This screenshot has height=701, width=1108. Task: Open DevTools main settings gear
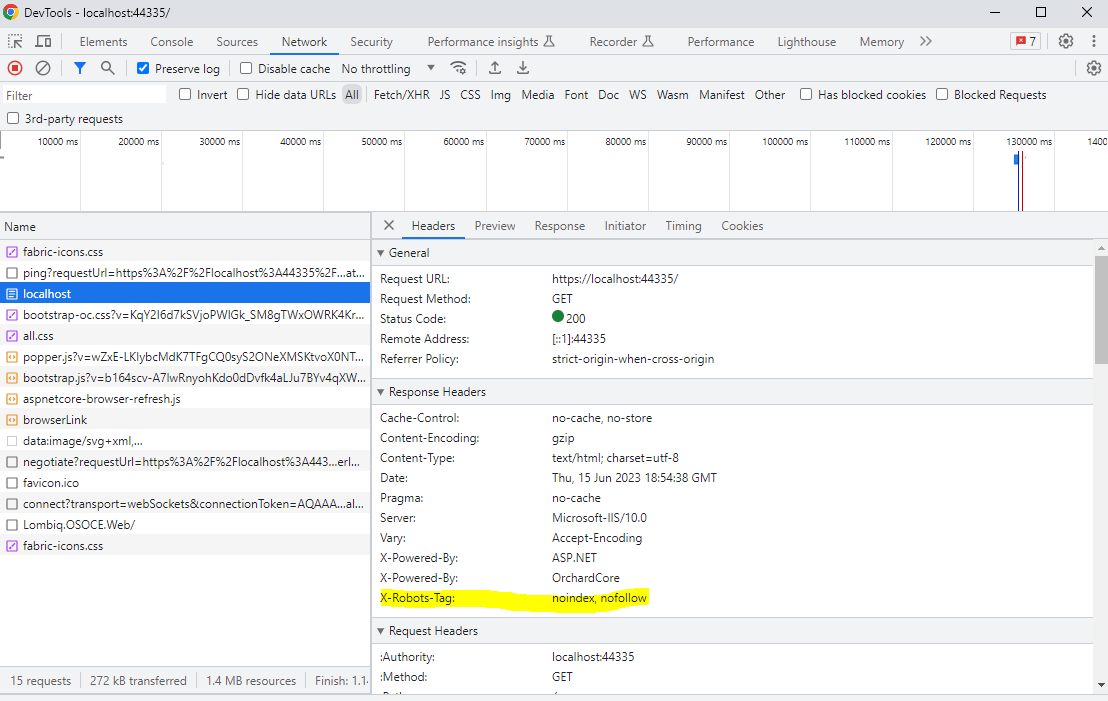[x=1066, y=41]
